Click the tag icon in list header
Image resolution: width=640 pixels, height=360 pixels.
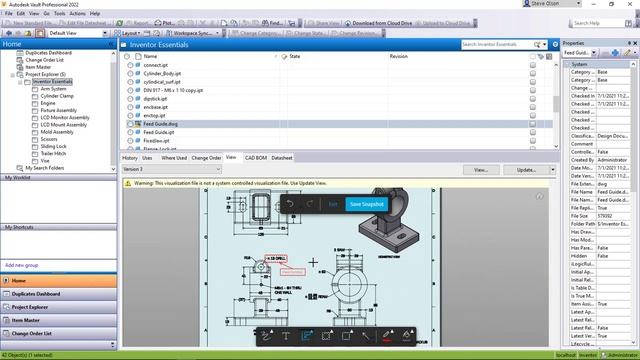pos(541,56)
